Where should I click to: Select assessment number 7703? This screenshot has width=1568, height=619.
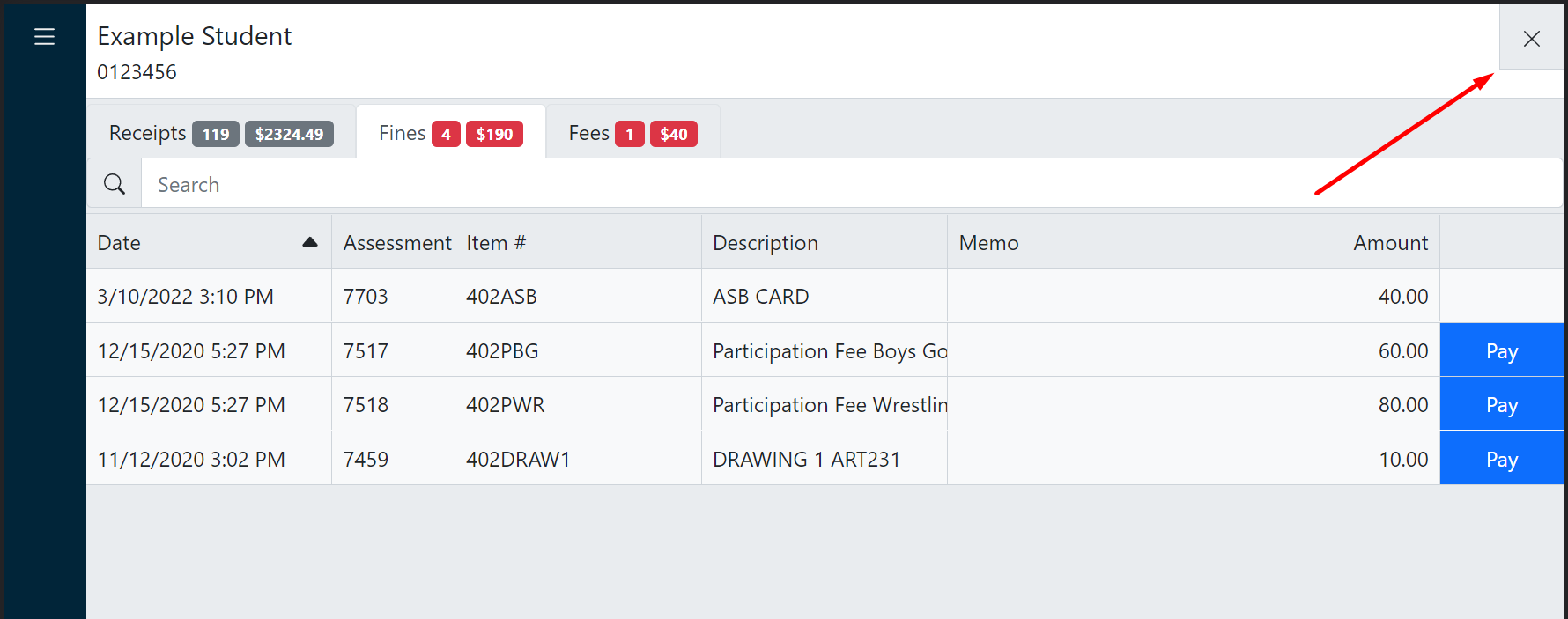[393, 296]
